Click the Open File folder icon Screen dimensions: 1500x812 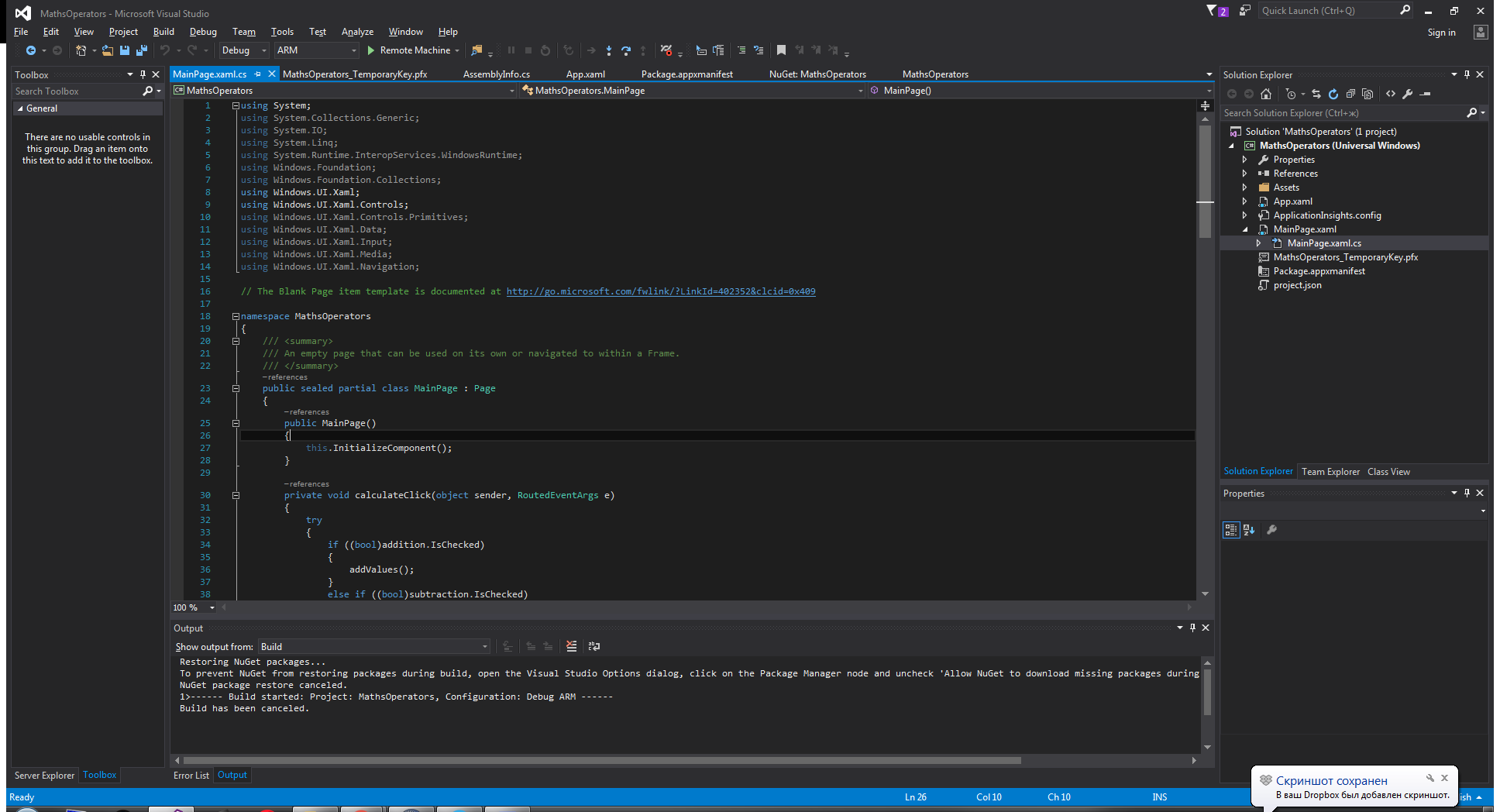tap(108, 50)
